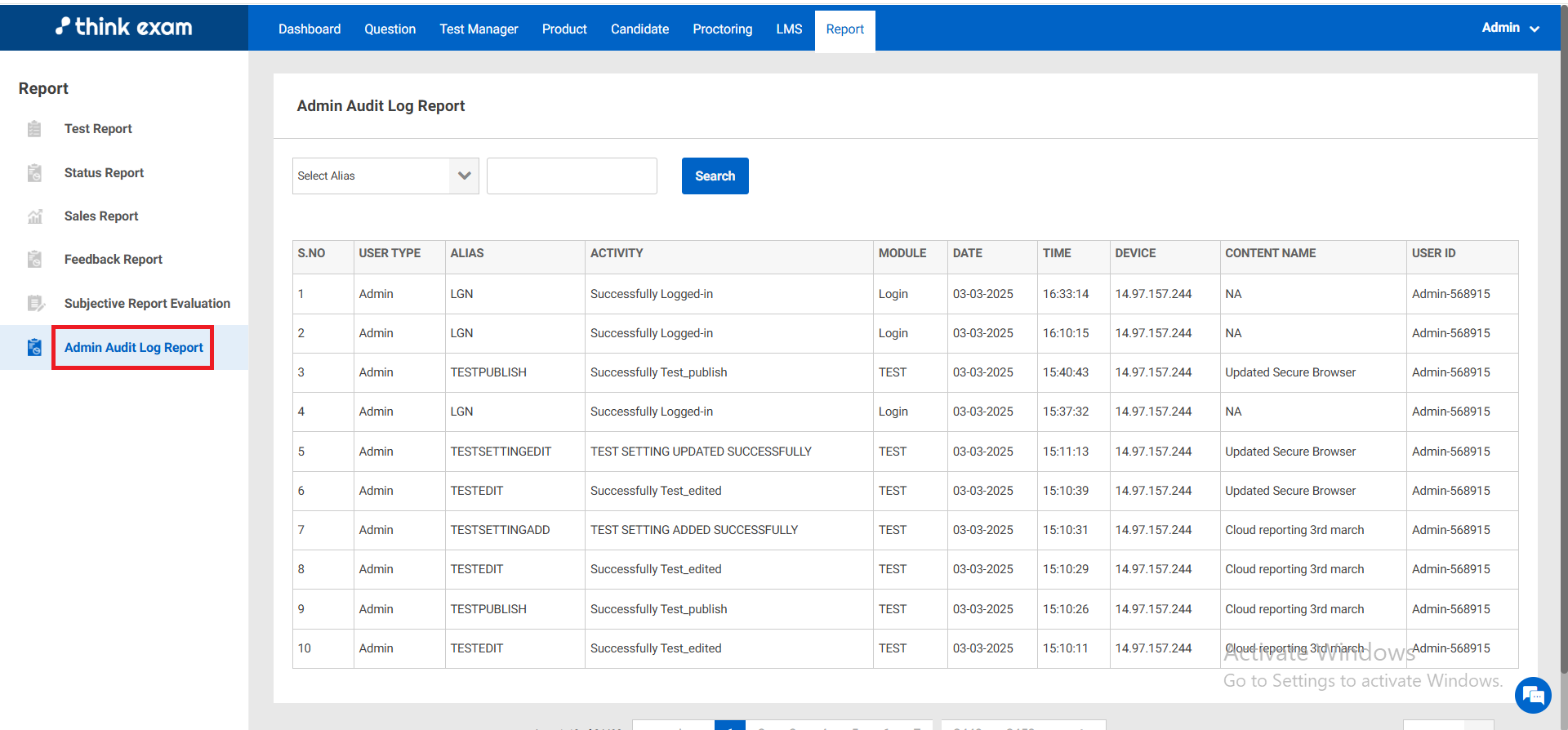Open the Dashboard menu item
The image size is (1568, 730).
(310, 29)
